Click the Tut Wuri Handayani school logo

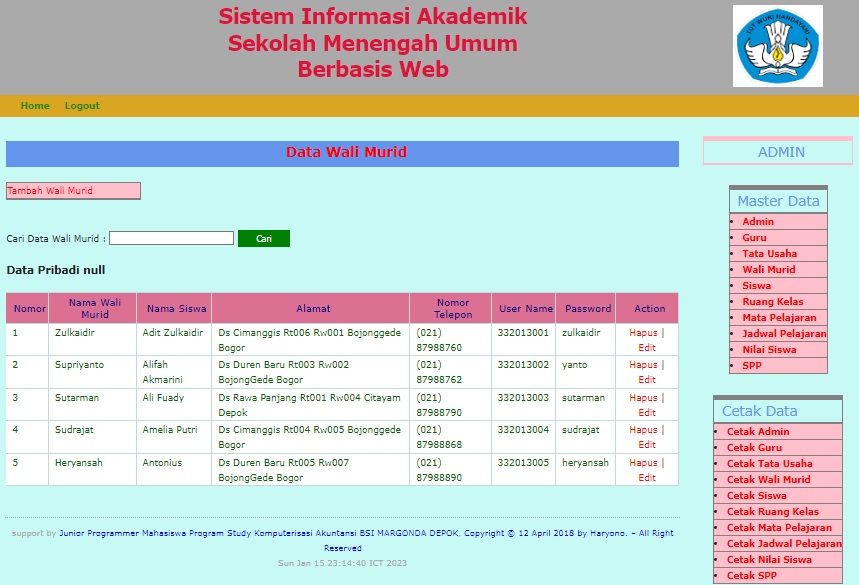pyautogui.click(x=776, y=46)
